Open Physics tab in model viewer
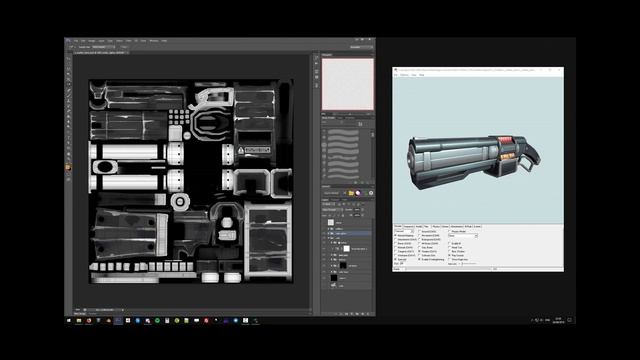 [x=436, y=227]
